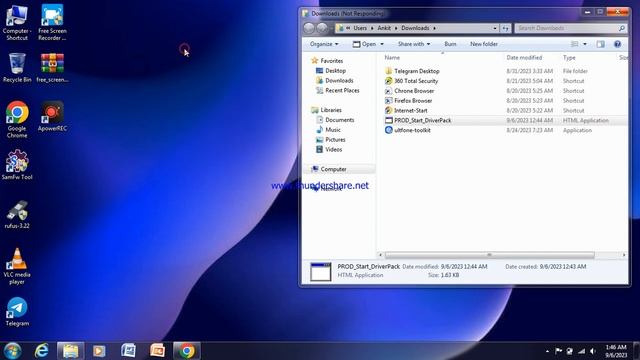Select Videos library

pyautogui.click(x=329, y=150)
